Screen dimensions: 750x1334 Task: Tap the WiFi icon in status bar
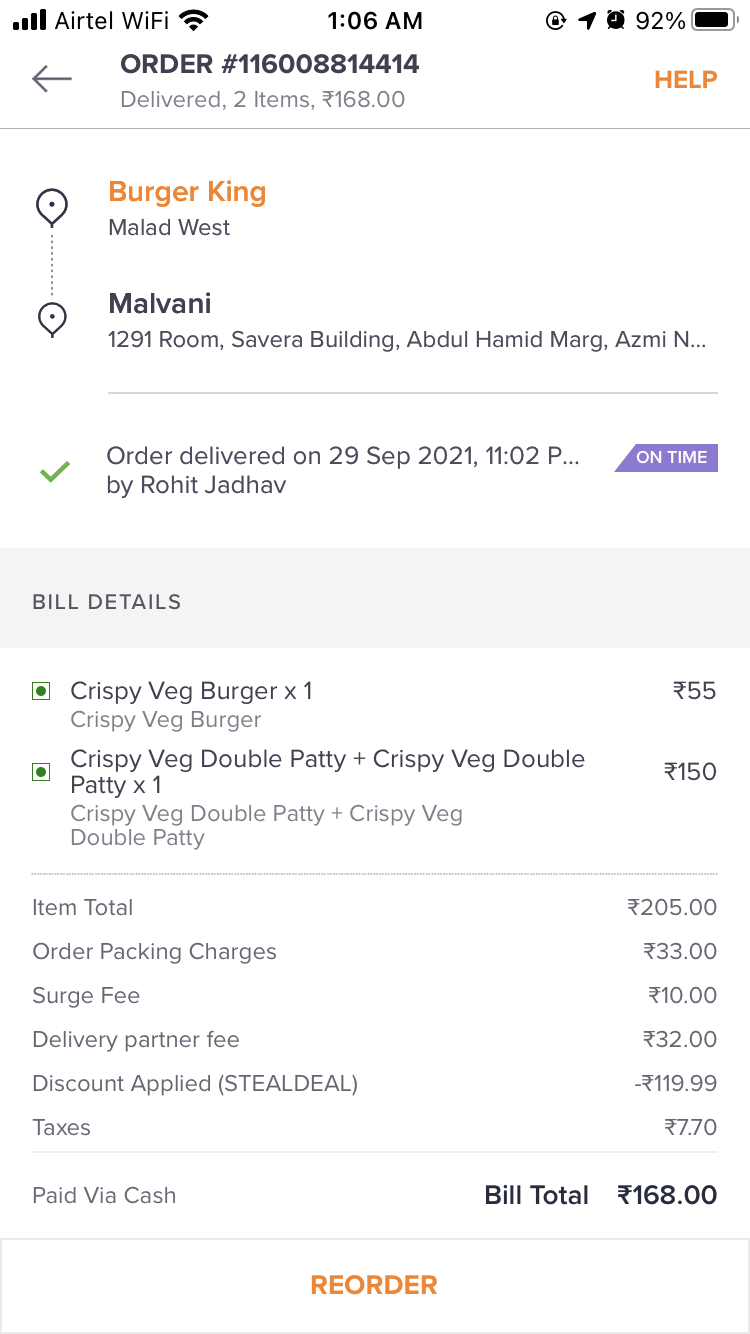[195, 20]
